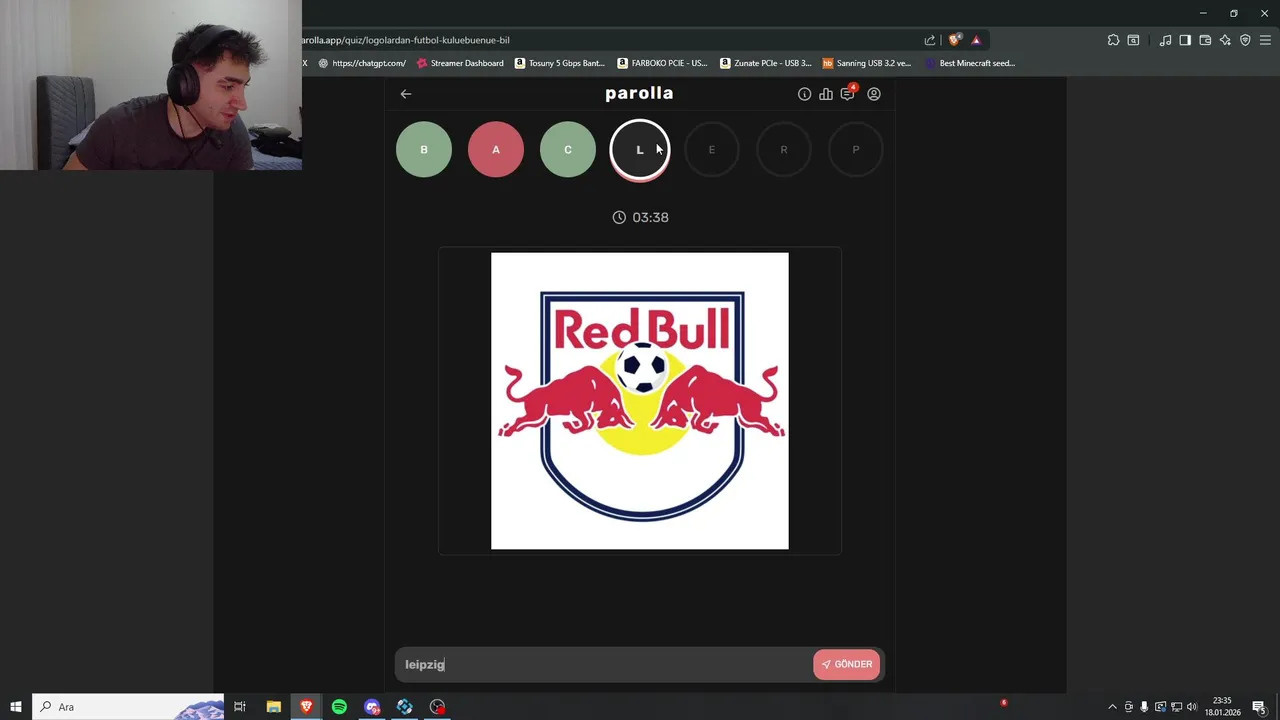The width and height of the screenshot is (1280, 720).
Task: Open the messages icon with notification badge
Action: [x=848, y=93]
